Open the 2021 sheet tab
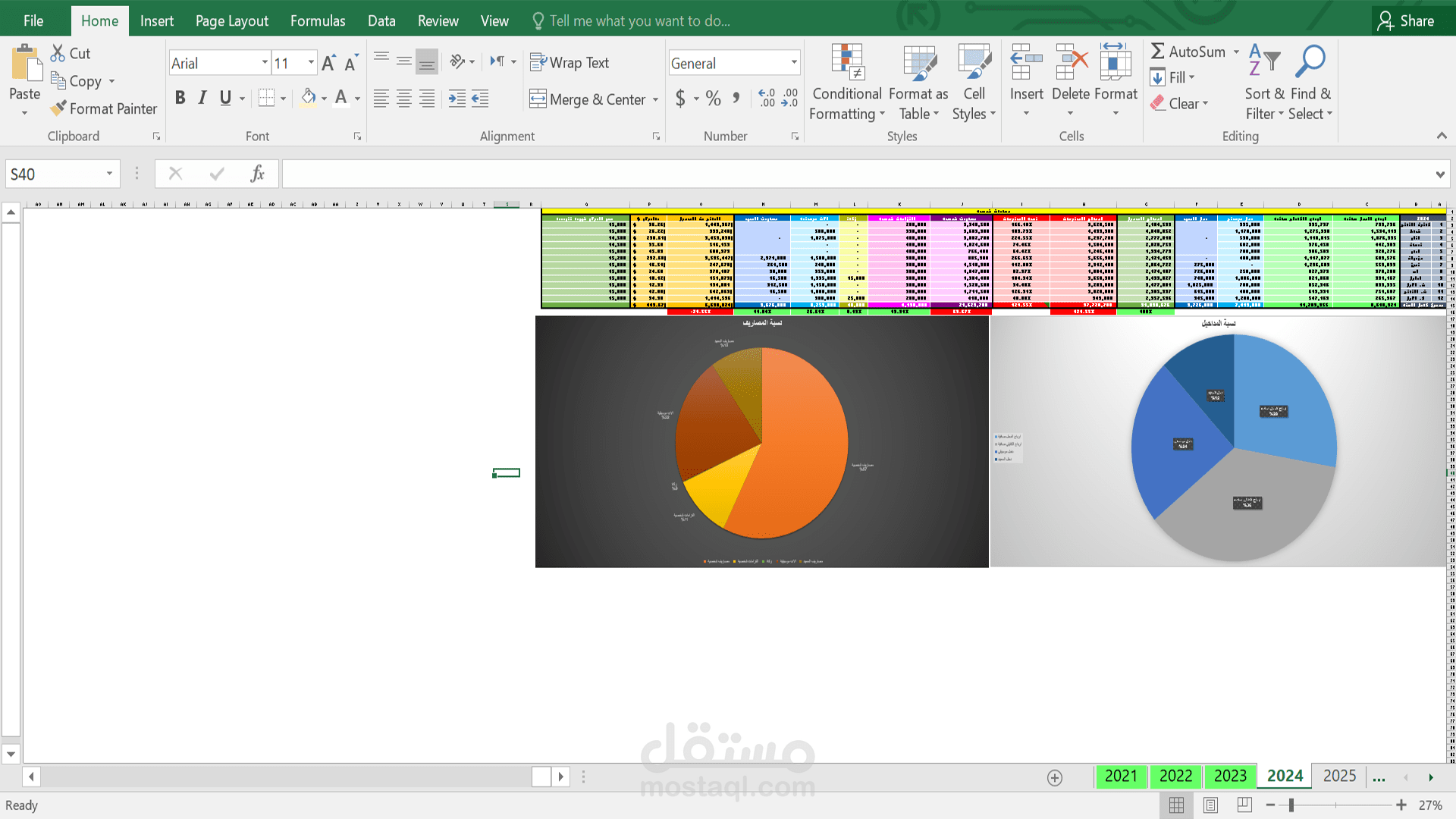Image resolution: width=1456 pixels, height=819 pixels. point(1121,776)
